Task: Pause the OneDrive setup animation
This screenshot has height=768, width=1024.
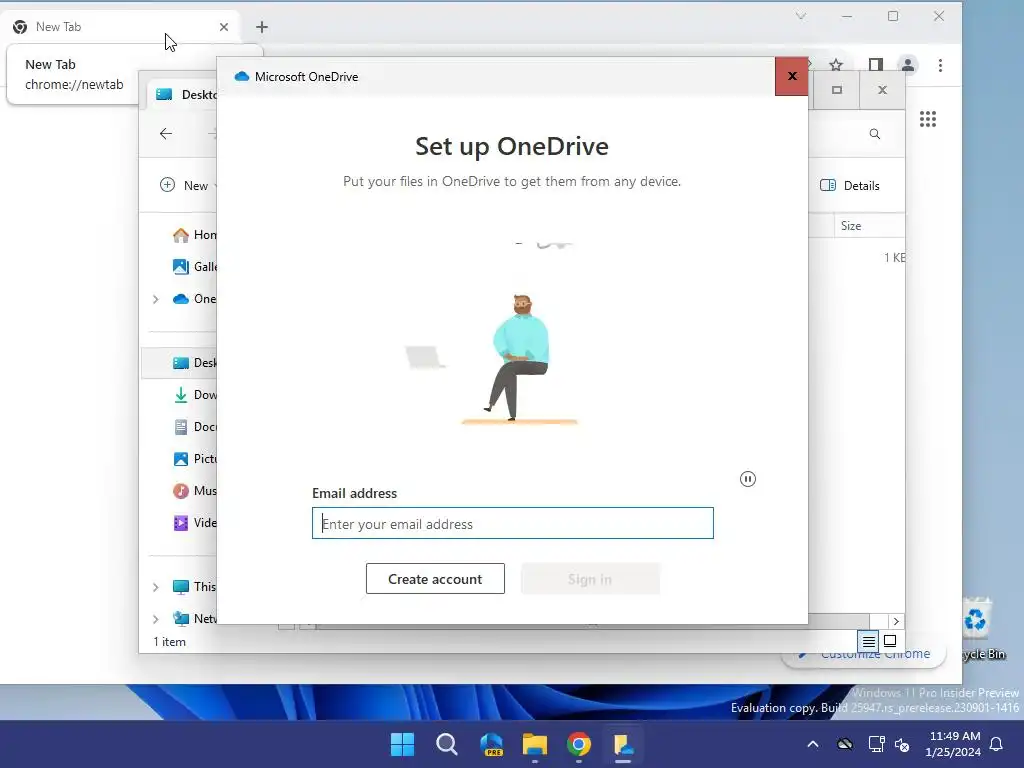Action: [x=748, y=479]
